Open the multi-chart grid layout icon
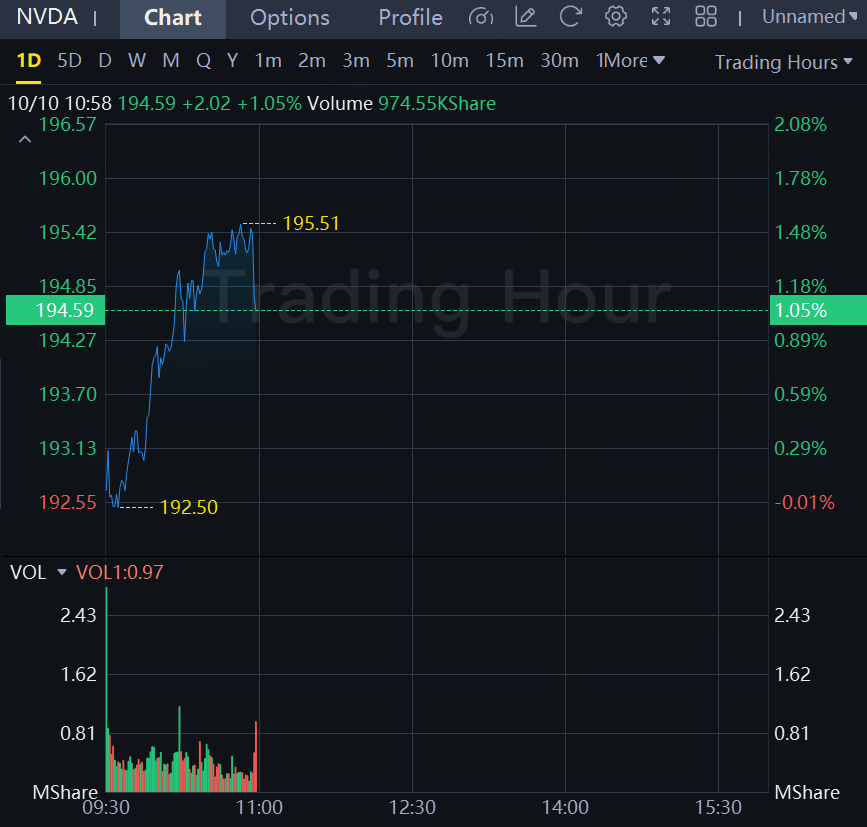Image resolution: width=867 pixels, height=827 pixels. click(706, 17)
